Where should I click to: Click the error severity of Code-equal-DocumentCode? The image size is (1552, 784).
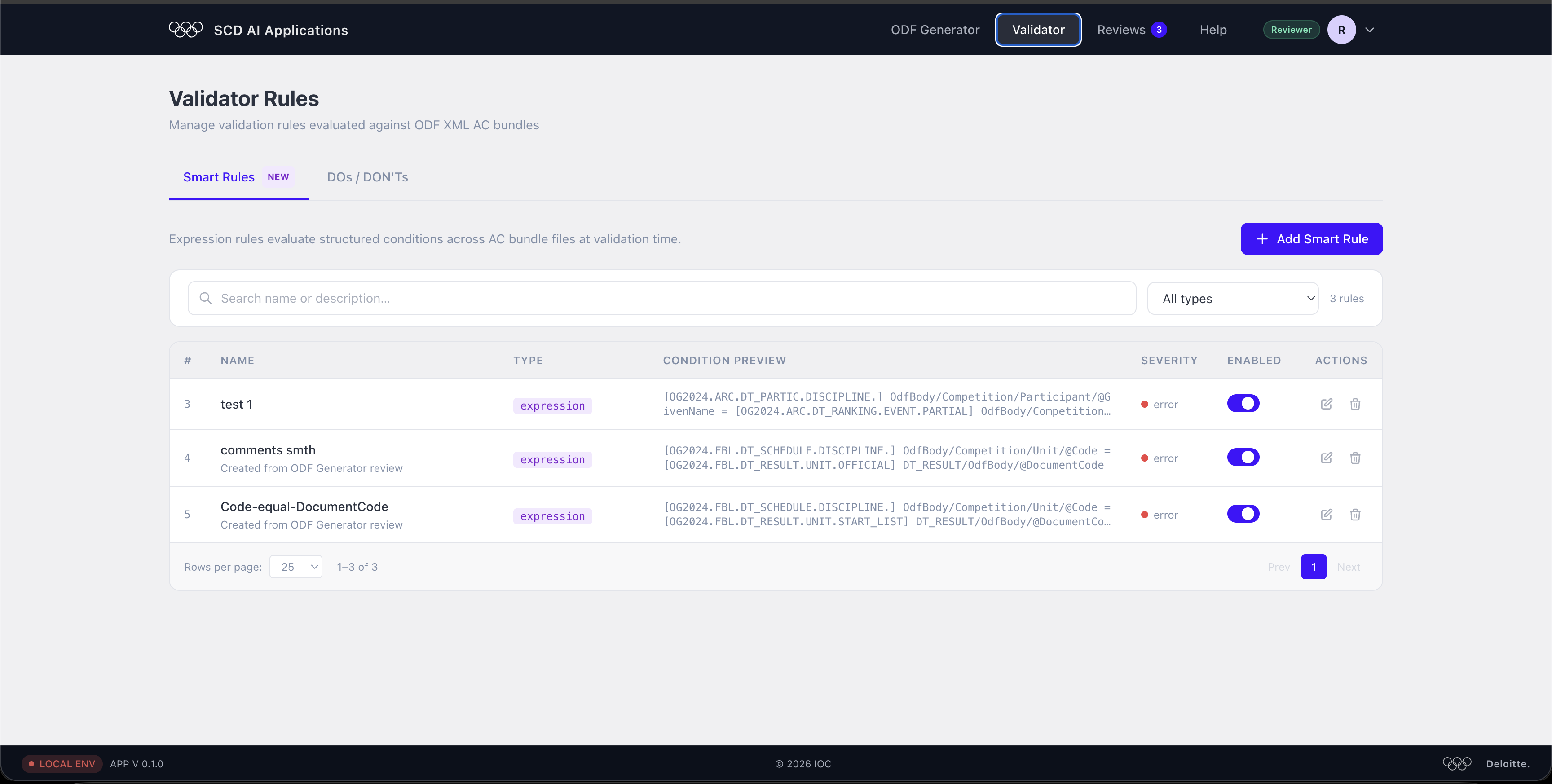coord(1159,515)
